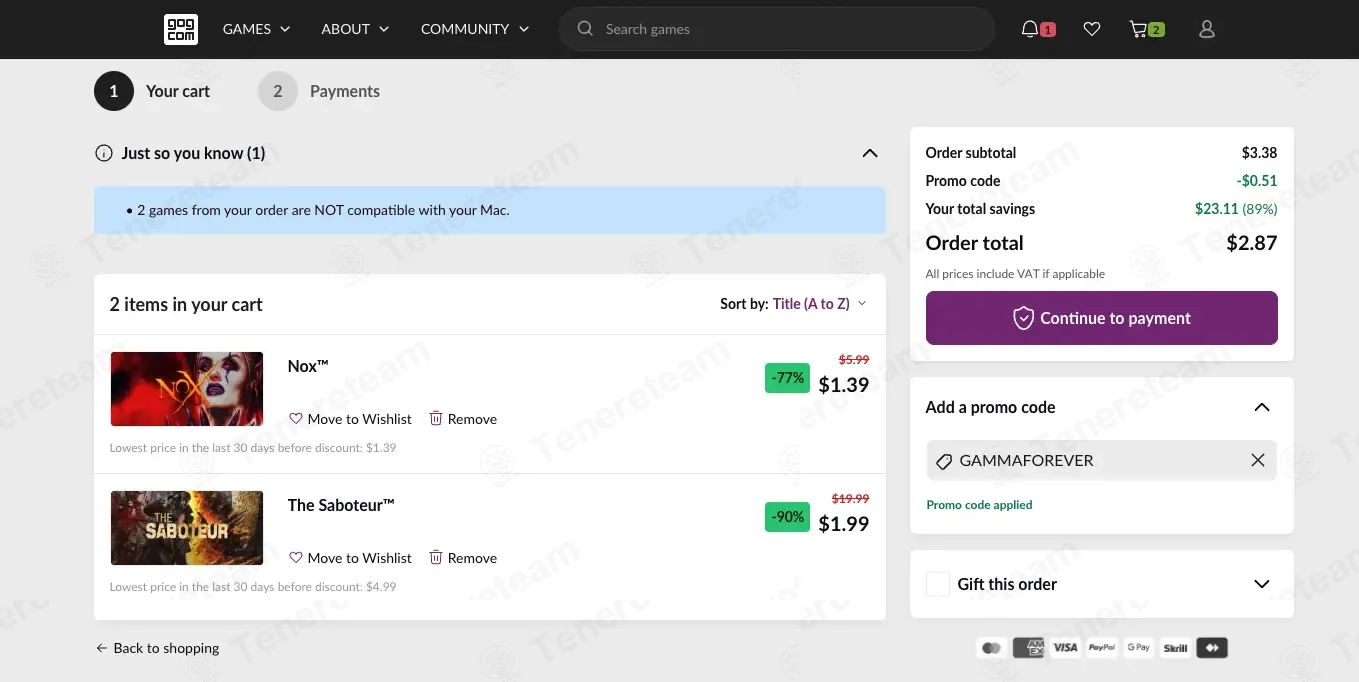Click the Google Pay payment icon
Viewport: 1359px width, 682px height.
click(1138, 648)
